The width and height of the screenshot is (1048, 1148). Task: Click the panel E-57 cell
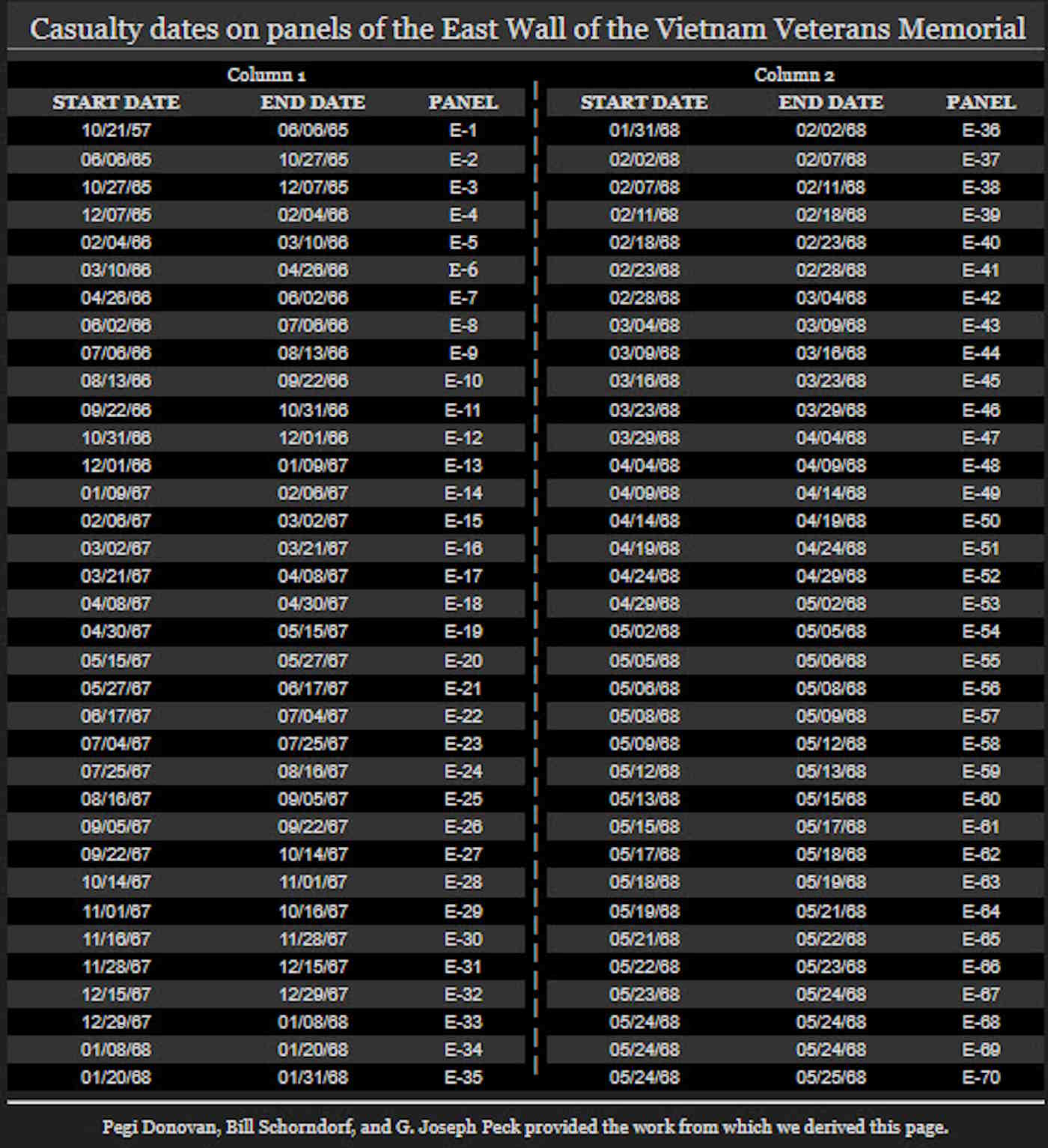click(981, 717)
